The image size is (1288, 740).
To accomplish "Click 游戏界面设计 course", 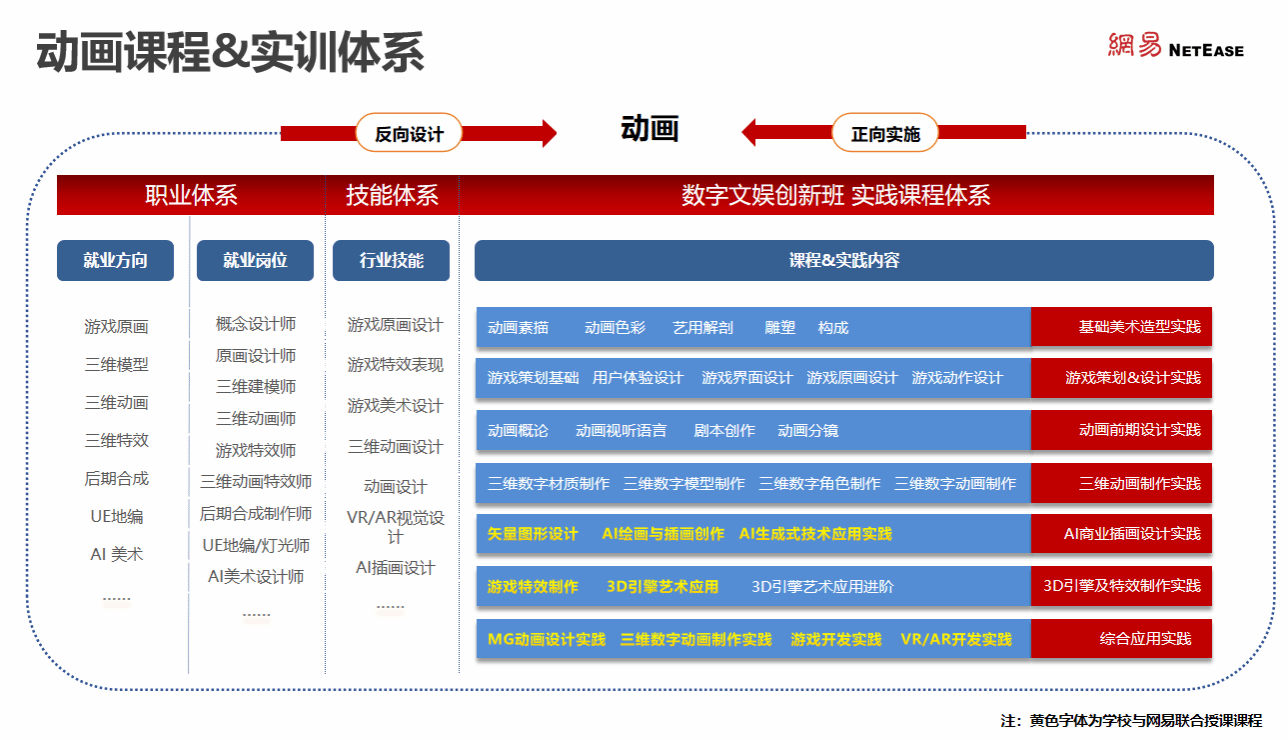I will point(747,378).
